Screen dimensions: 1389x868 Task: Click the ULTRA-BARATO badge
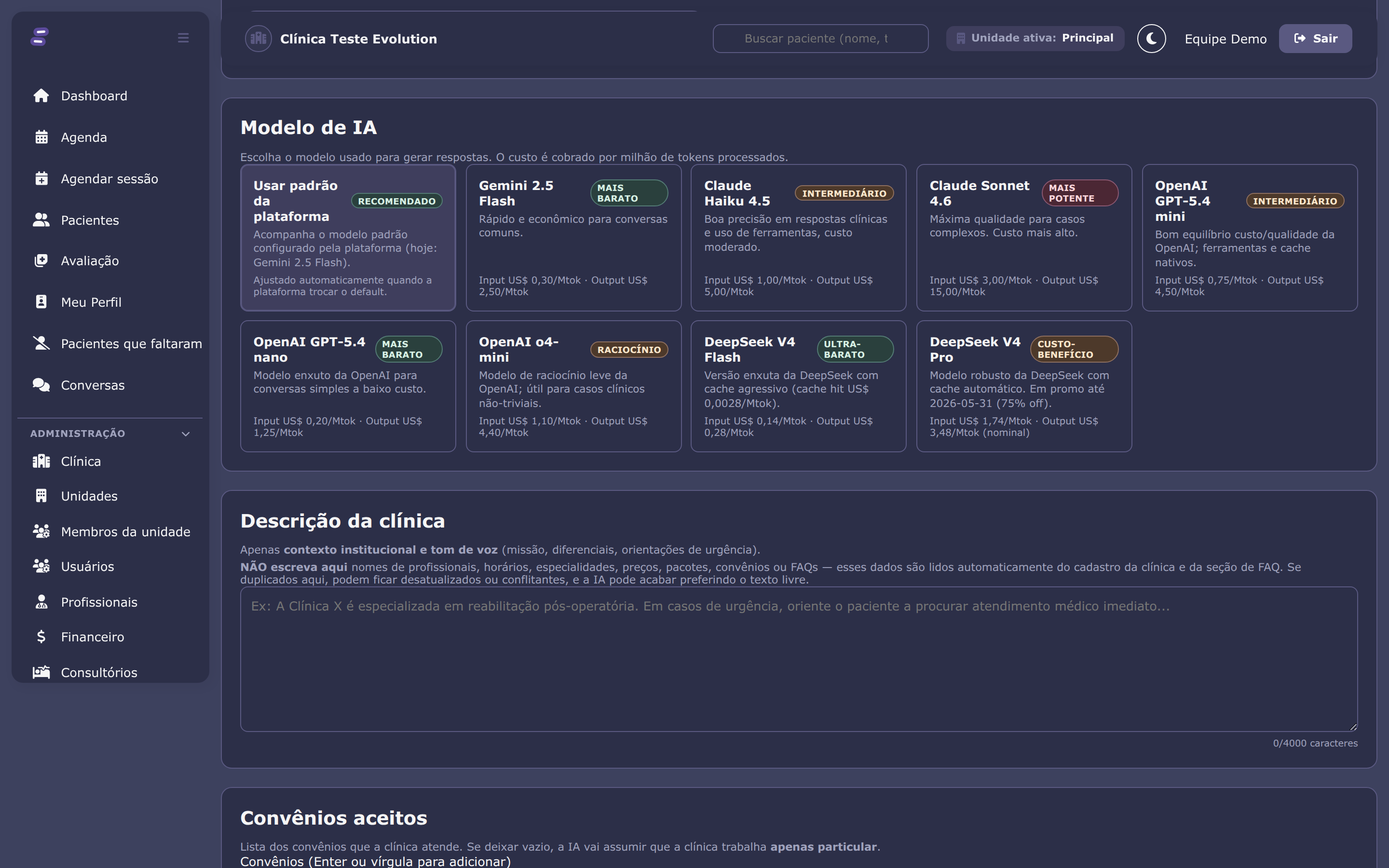click(x=855, y=349)
